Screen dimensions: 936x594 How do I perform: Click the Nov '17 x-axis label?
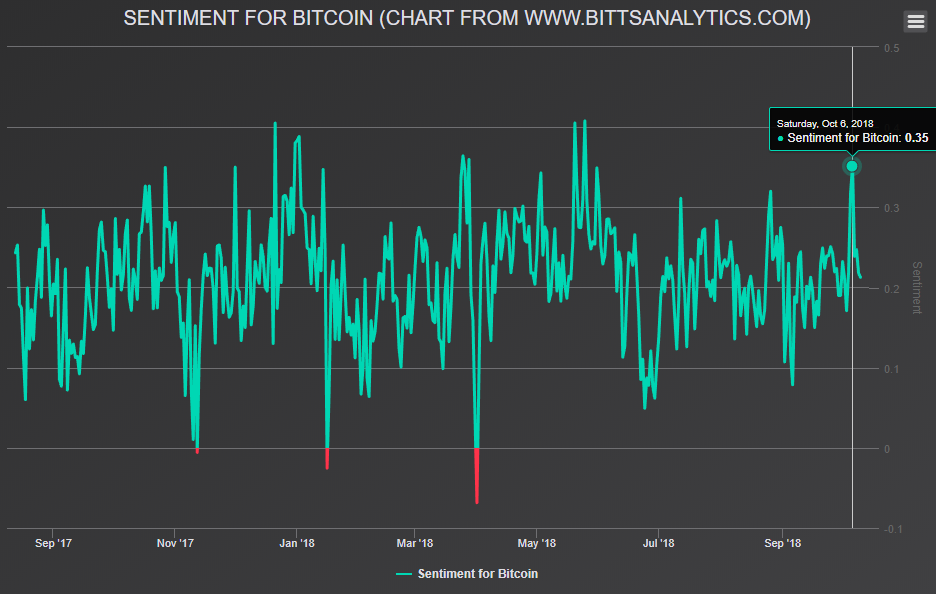pos(175,543)
